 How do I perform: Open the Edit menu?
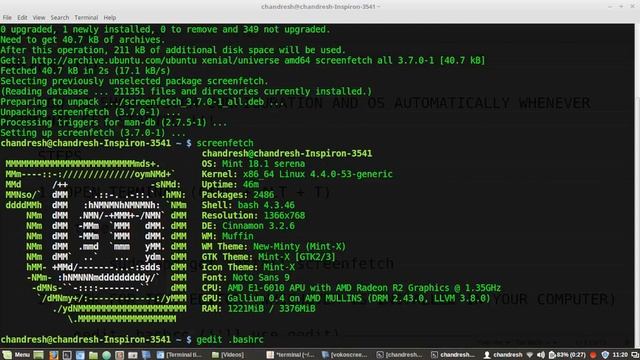click(22, 18)
